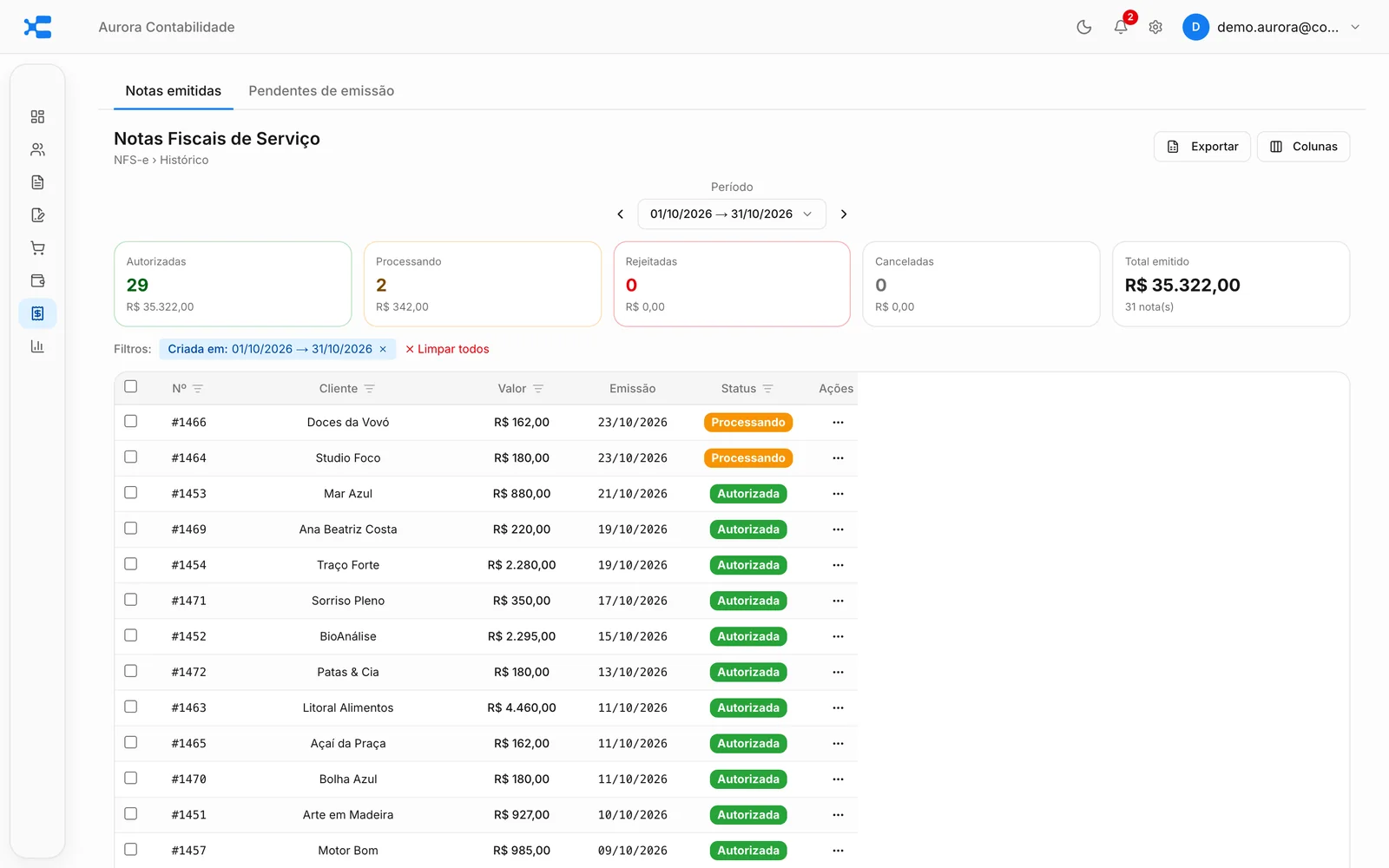Click the Aurora app logo

37,27
